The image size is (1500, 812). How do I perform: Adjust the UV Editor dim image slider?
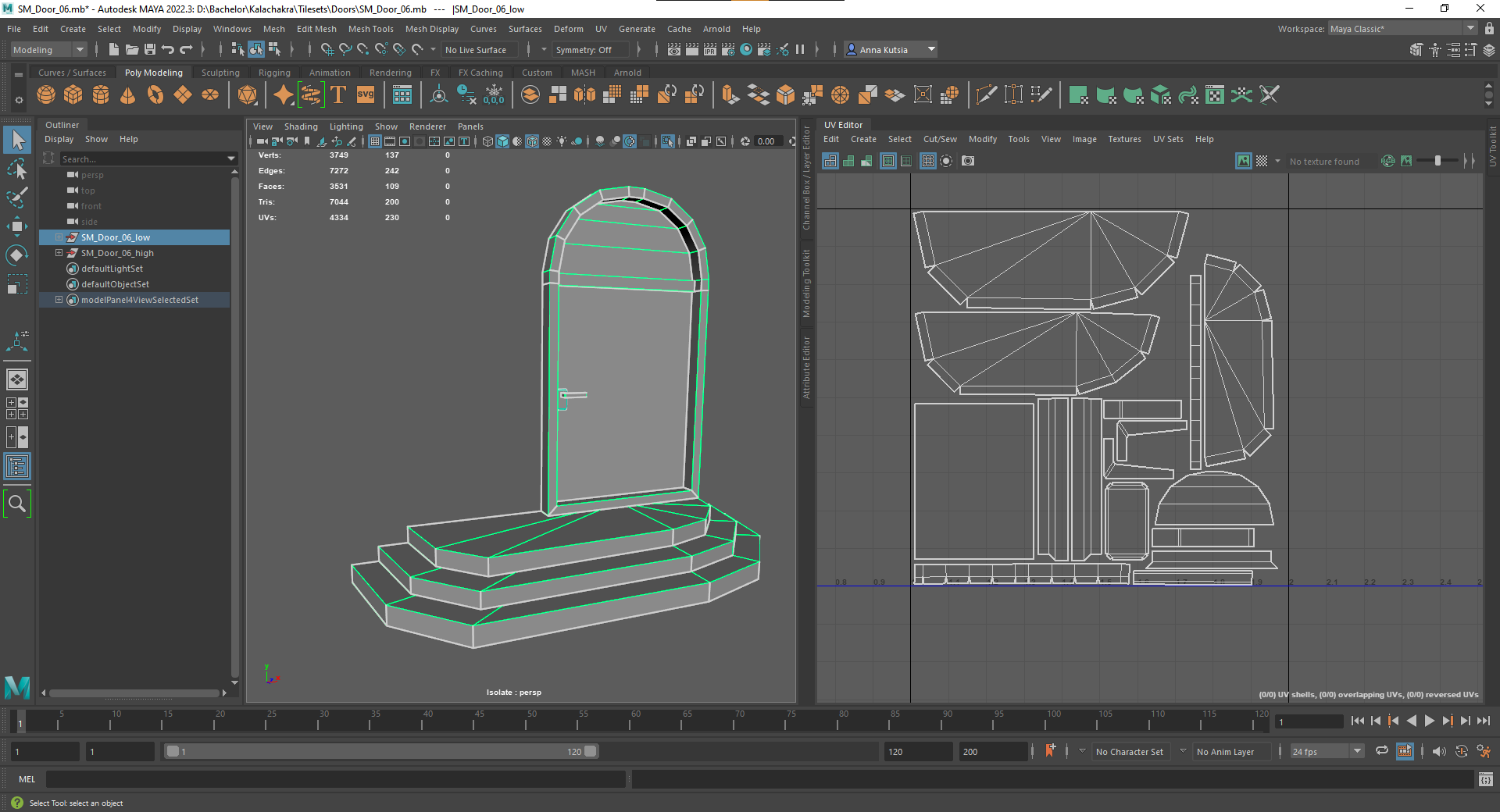(1438, 161)
